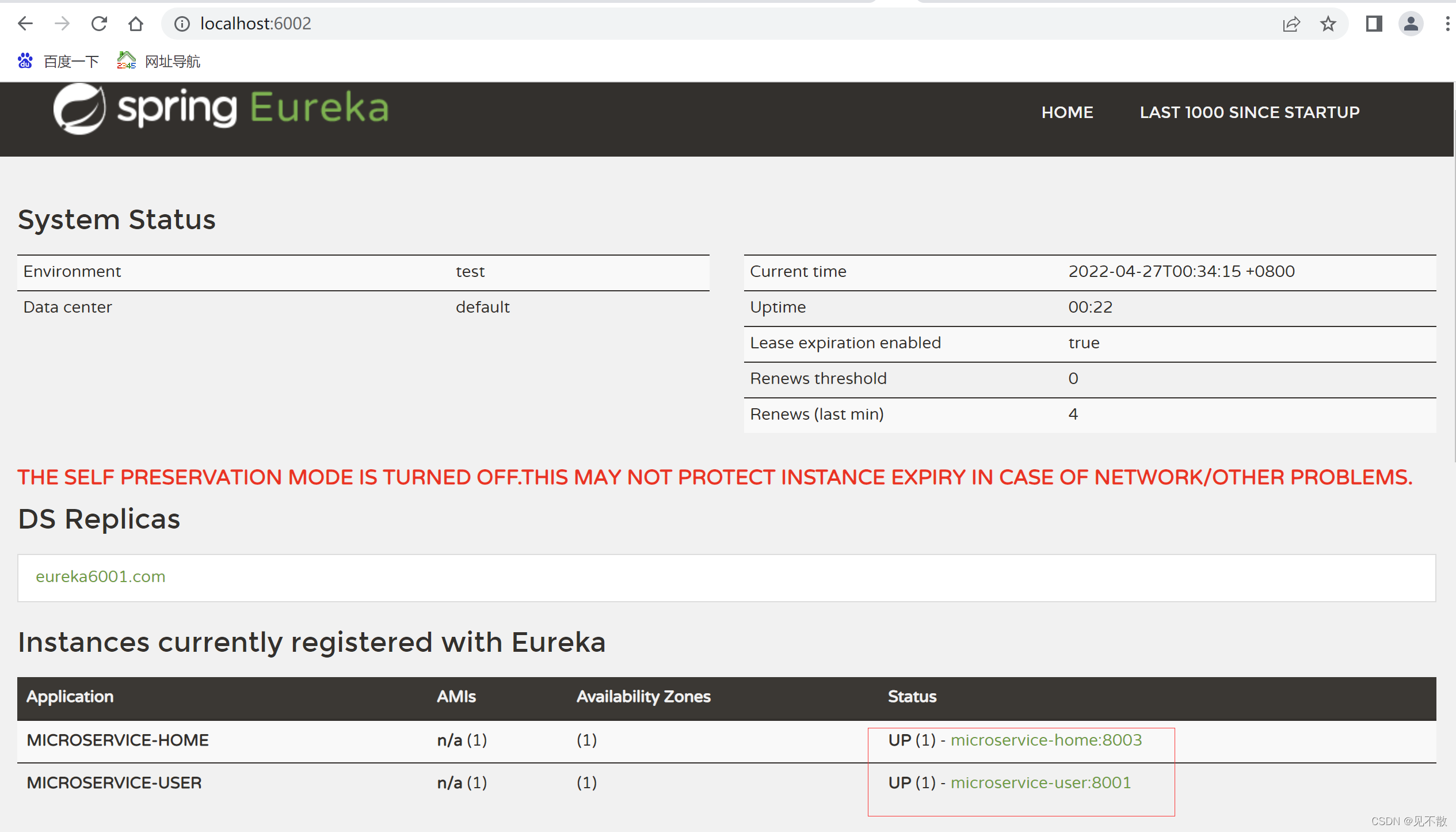Toggle the browser side panel

click(x=1374, y=24)
